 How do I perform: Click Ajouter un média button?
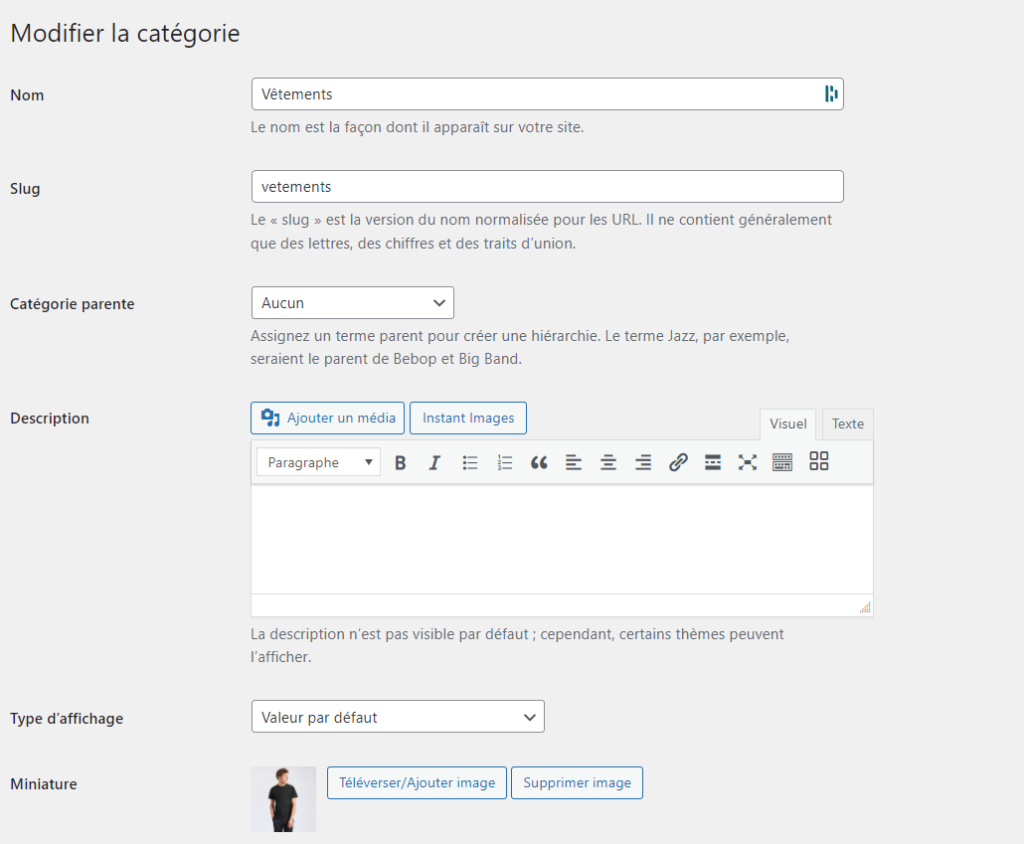(328, 418)
